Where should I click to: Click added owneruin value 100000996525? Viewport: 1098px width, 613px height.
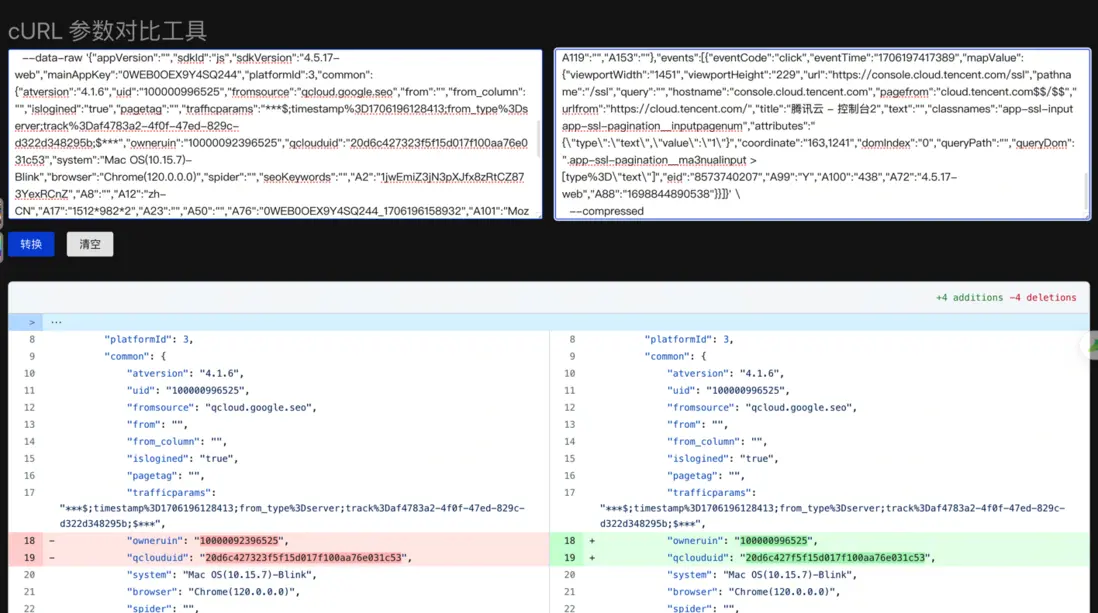pyautogui.click(x=775, y=541)
